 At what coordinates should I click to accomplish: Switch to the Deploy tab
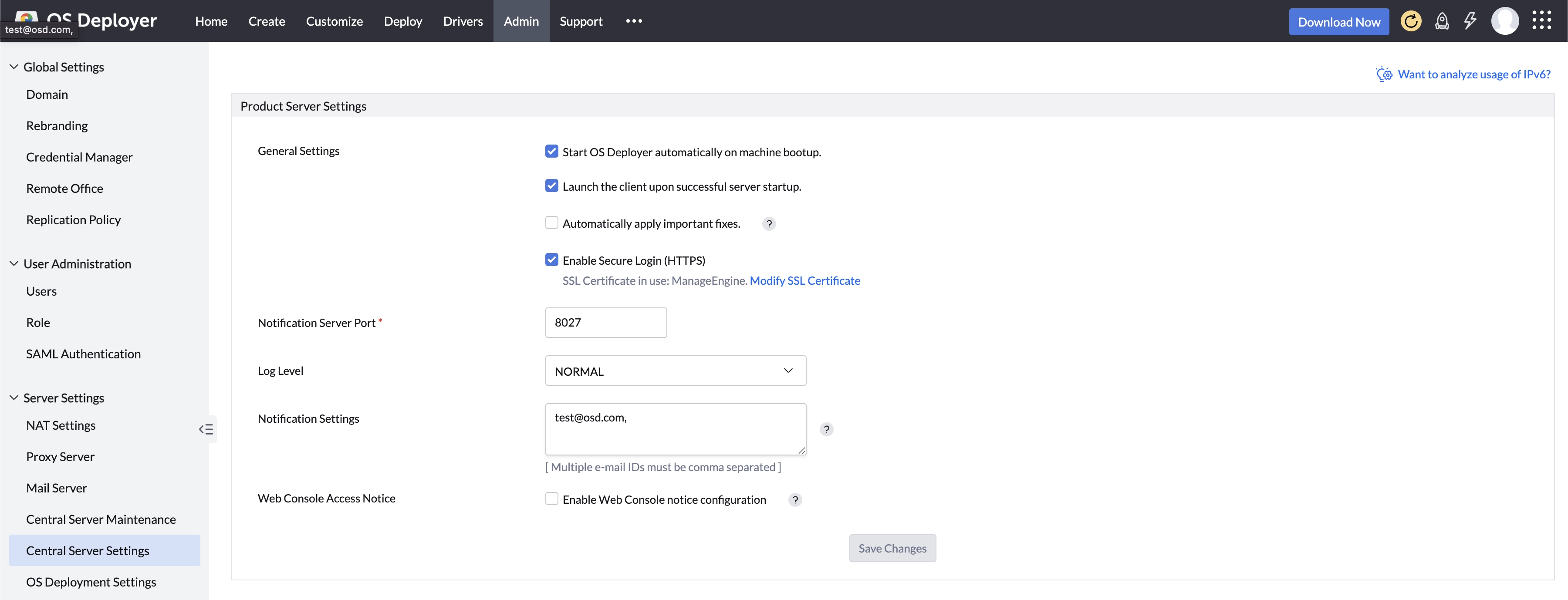(x=403, y=21)
